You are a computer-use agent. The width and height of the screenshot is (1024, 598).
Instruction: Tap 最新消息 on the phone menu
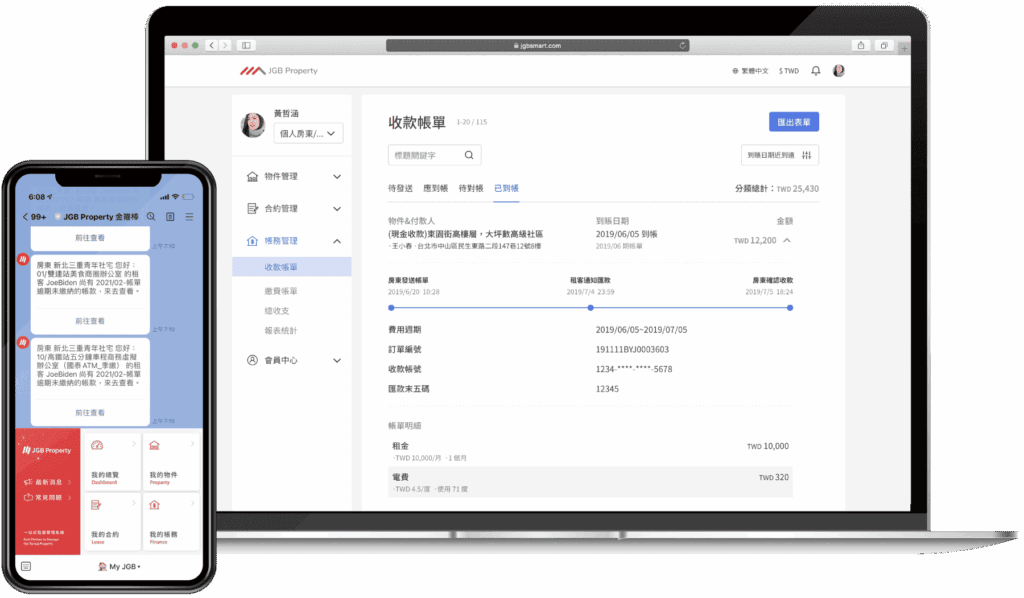tap(48, 482)
